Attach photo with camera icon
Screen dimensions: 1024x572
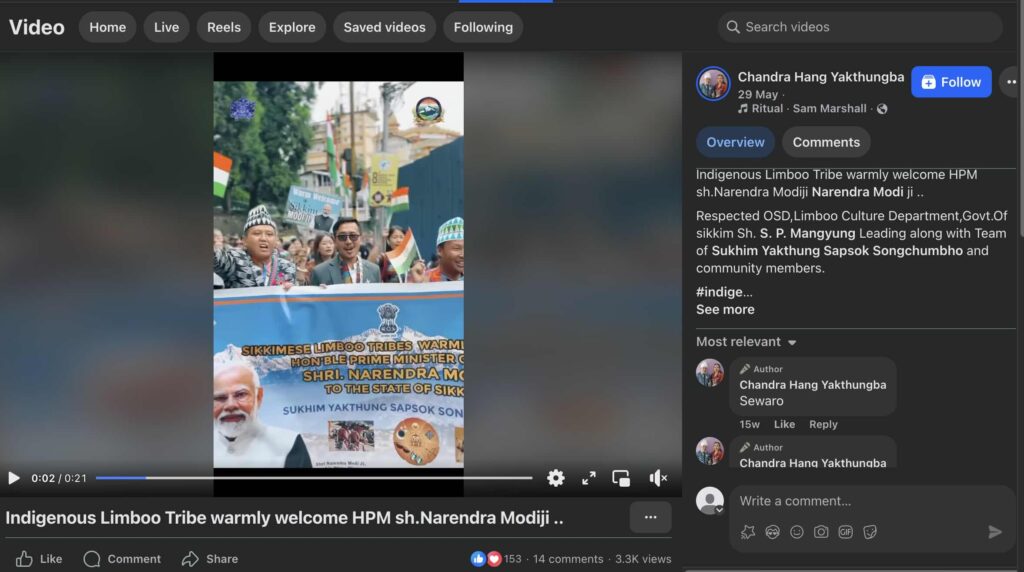click(821, 532)
